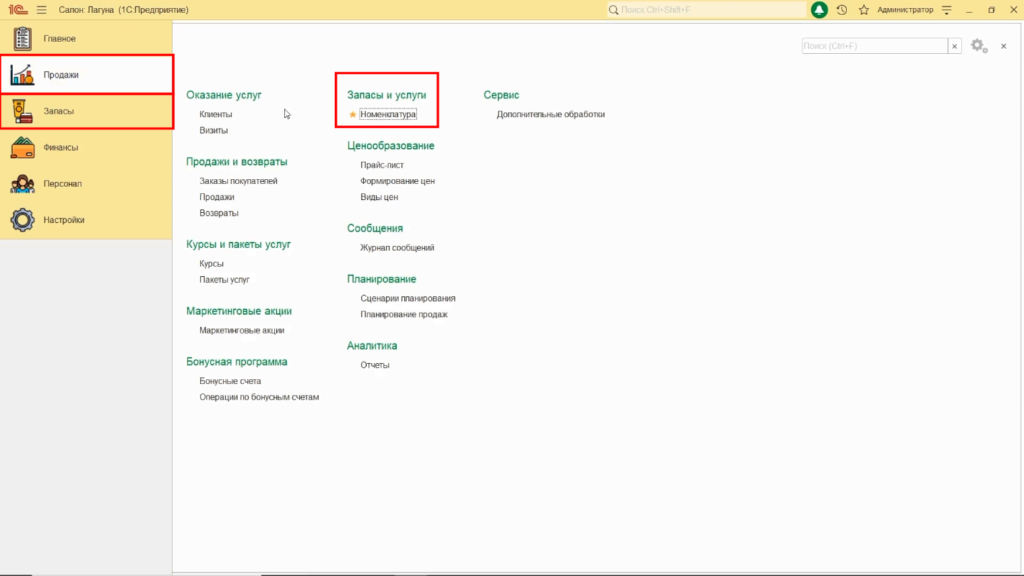Open Журнал сообщений
The image size is (1024, 576).
pos(397,248)
